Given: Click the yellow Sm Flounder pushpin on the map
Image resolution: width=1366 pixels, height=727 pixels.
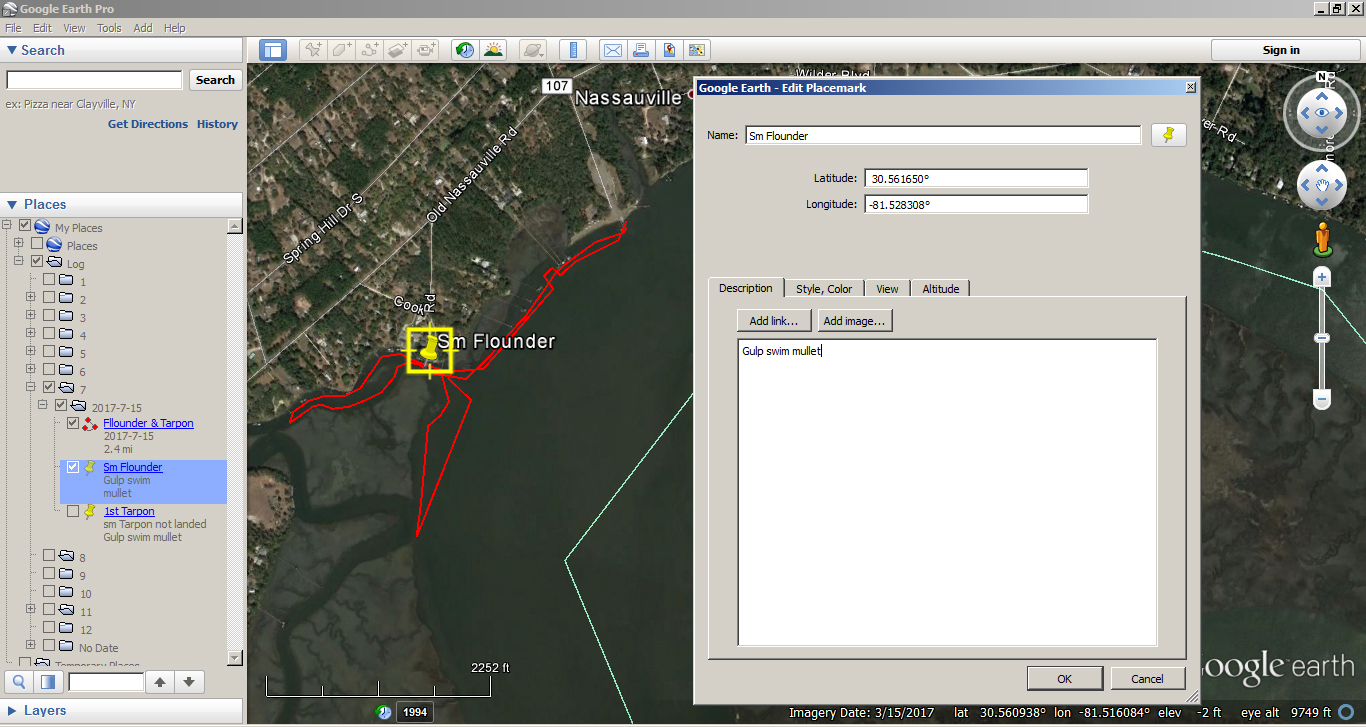Looking at the screenshot, I should tap(429, 348).
